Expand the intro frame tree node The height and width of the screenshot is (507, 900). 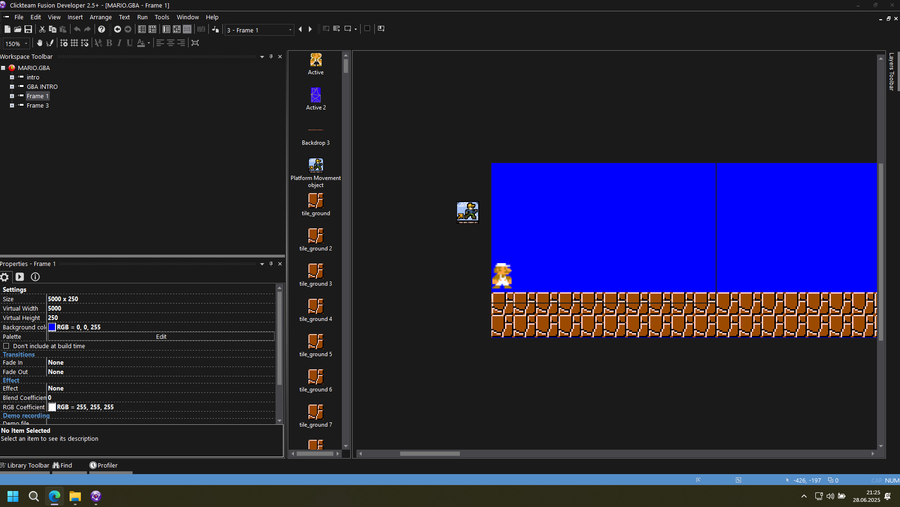coord(11,77)
